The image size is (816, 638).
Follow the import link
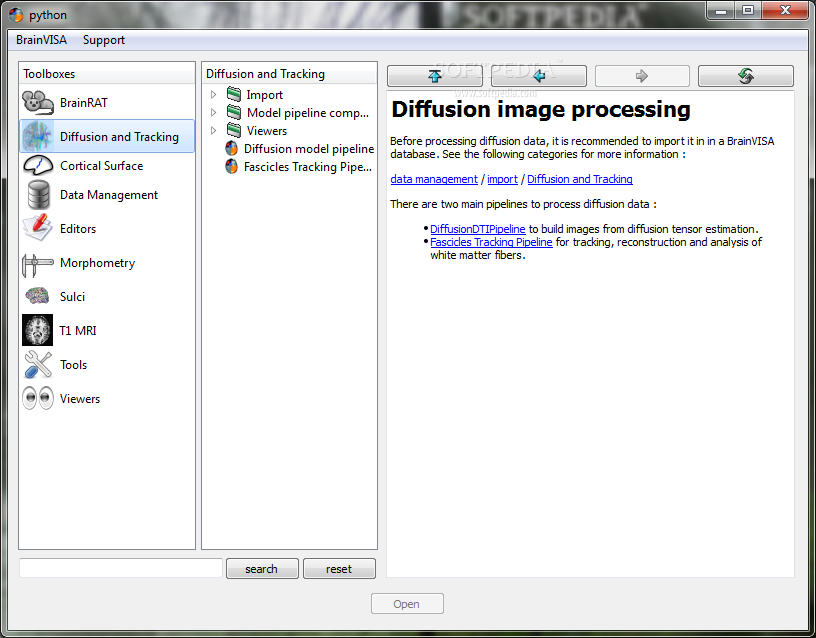502,179
